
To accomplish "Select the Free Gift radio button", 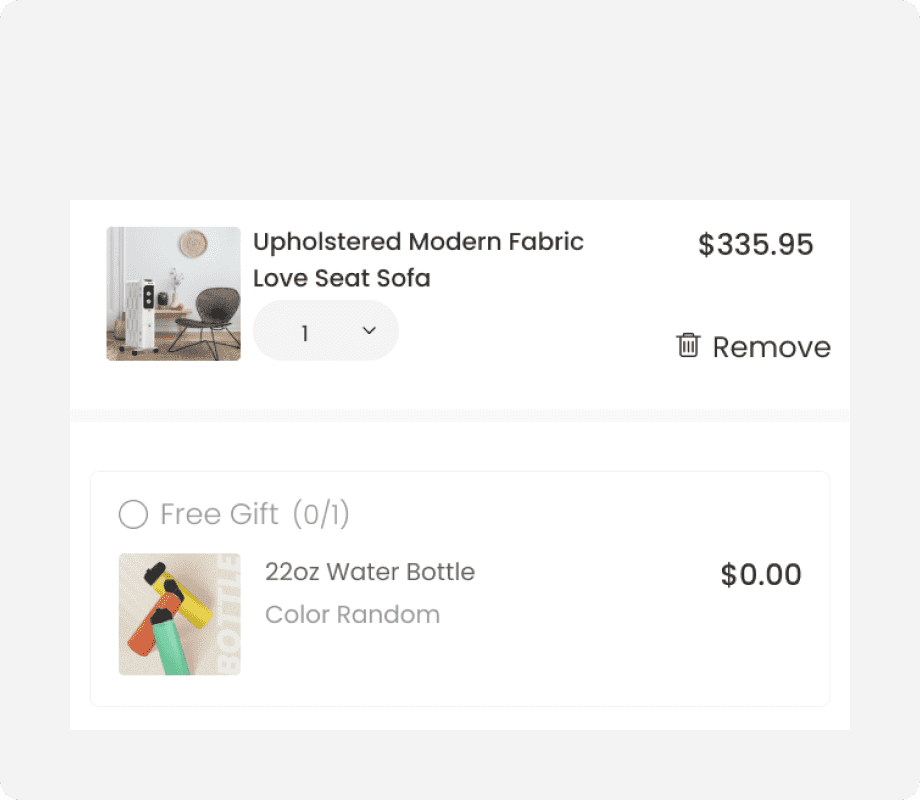I will coord(133,514).
